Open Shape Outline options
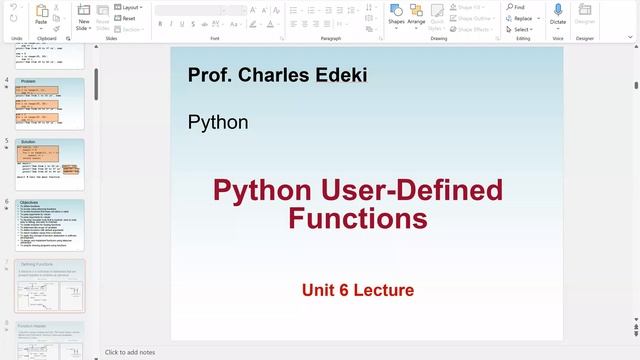Image resolution: width=640 pixels, height=360 pixels. [x=472, y=18]
